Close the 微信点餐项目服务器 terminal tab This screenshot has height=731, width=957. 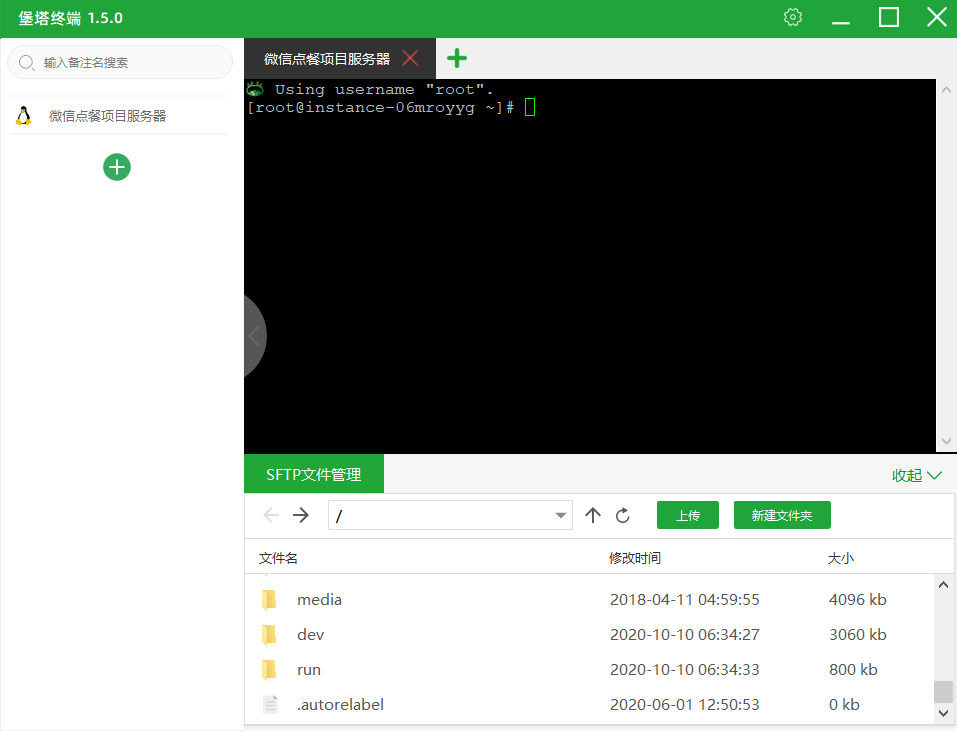(410, 59)
